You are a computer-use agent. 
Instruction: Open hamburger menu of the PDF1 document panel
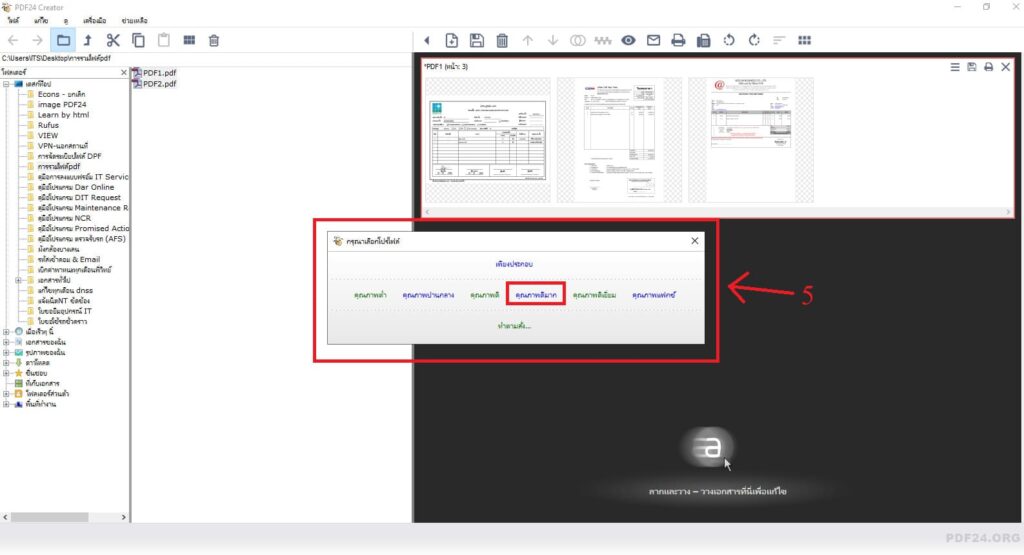(954, 67)
